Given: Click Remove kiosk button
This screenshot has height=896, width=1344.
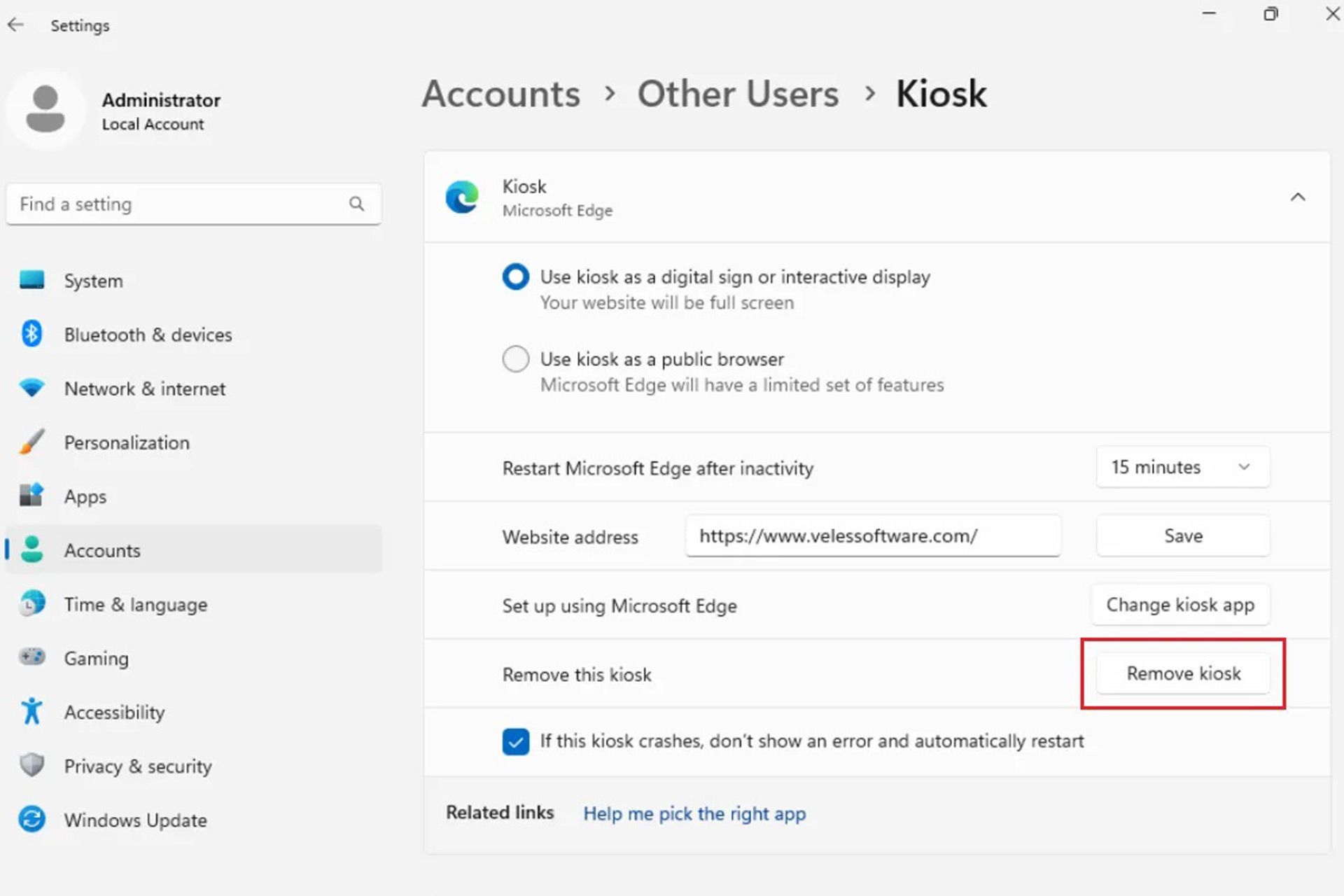Looking at the screenshot, I should click(1183, 673).
